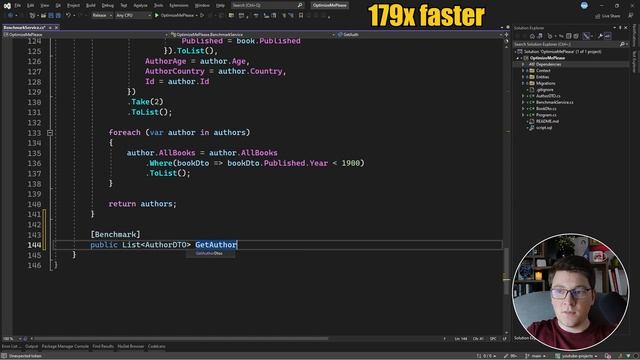Screen dimensions: 640x360
Task: Open the File menu
Action: tap(18, 6)
